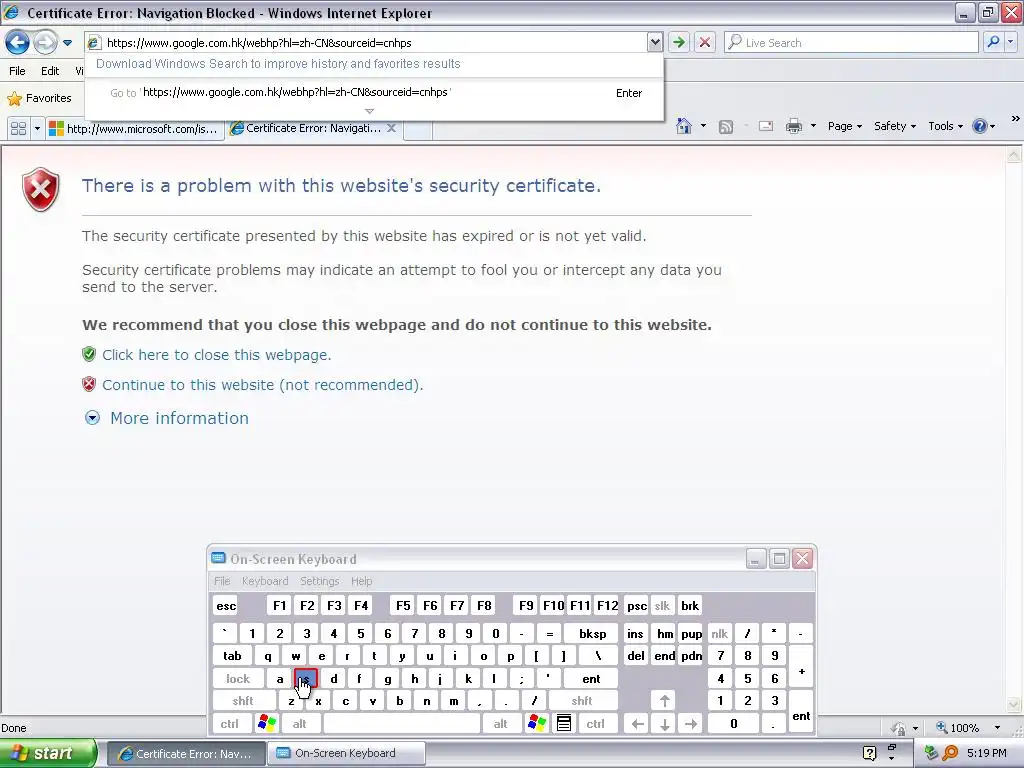Screen dimensions: 1024x768
Task: Expand the Quick Tabs list dropdown
Action: point(37,129)
